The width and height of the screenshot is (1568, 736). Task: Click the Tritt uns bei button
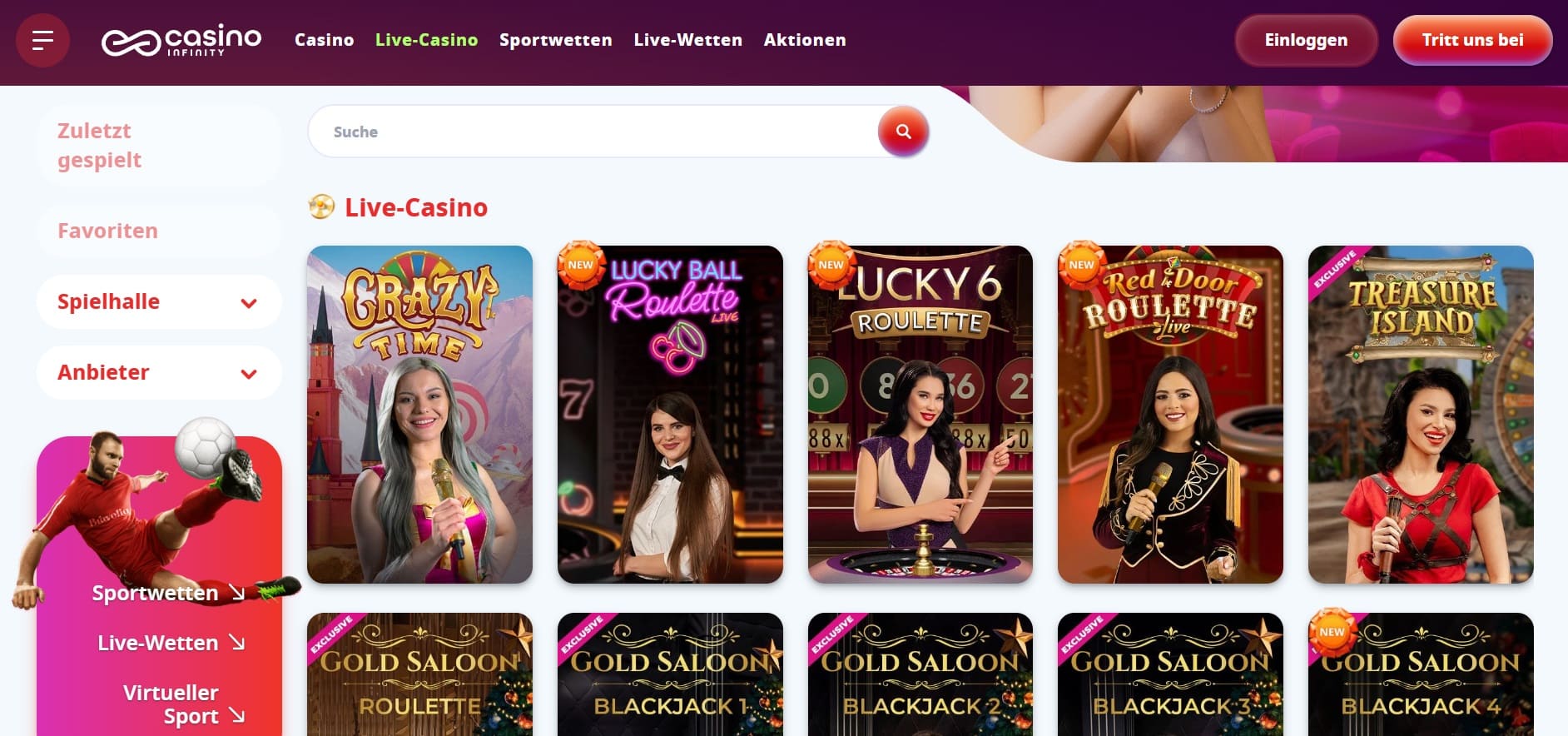(1472, 40)
